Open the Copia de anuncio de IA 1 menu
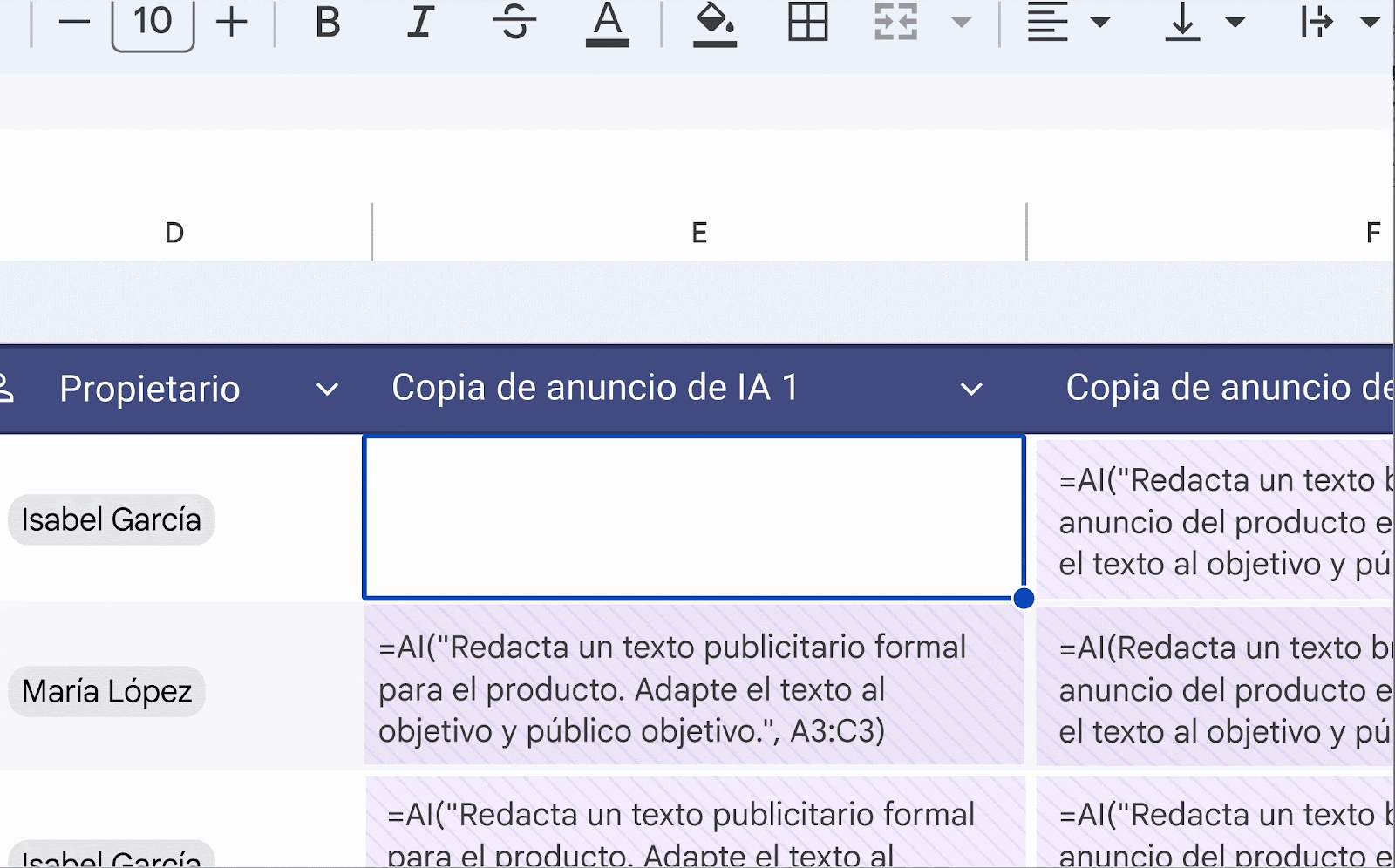Screen dimensions: 1395x868 click(x=970, y=390)
